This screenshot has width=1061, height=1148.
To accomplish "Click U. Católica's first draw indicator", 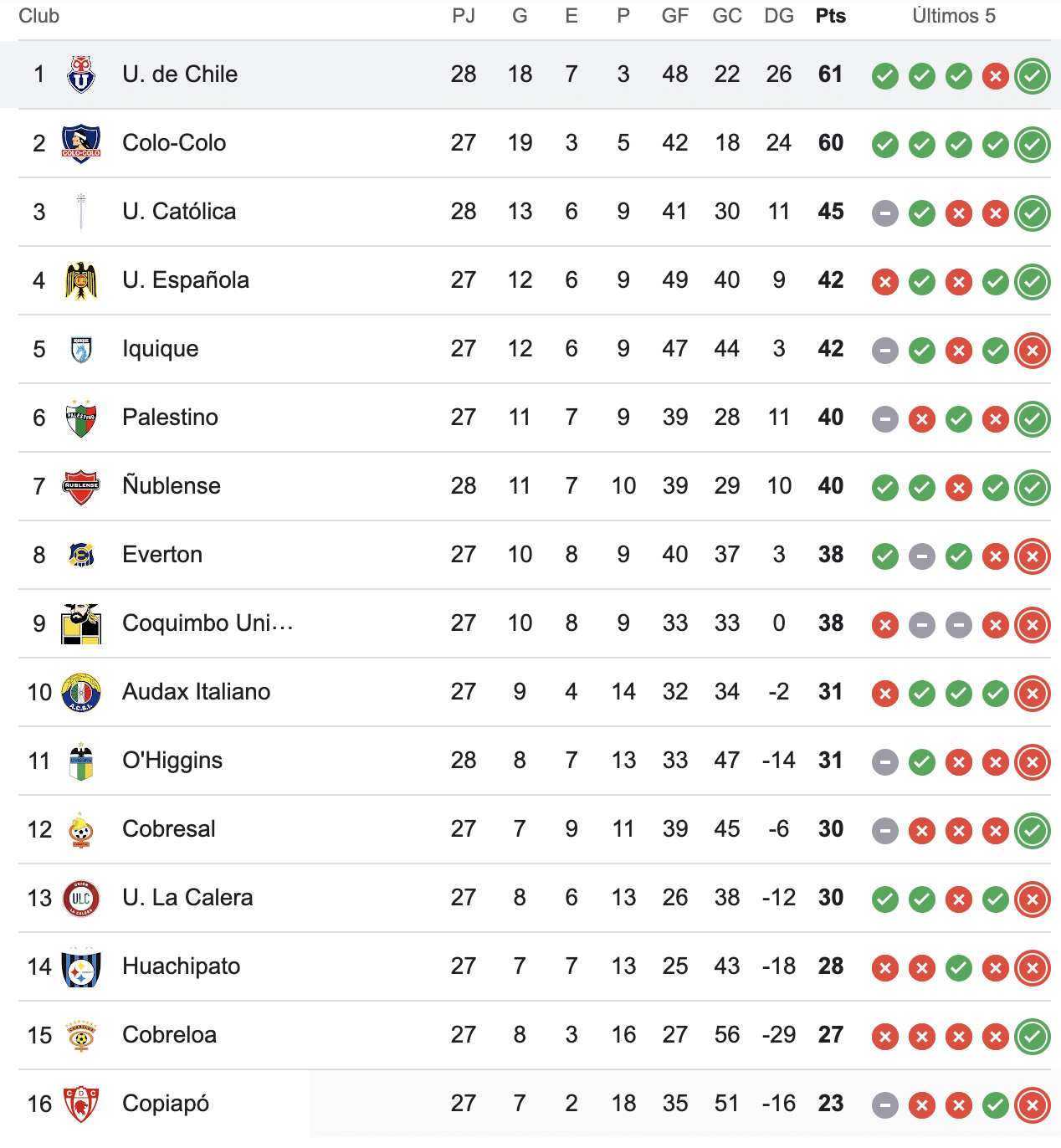I will [884, 213].
